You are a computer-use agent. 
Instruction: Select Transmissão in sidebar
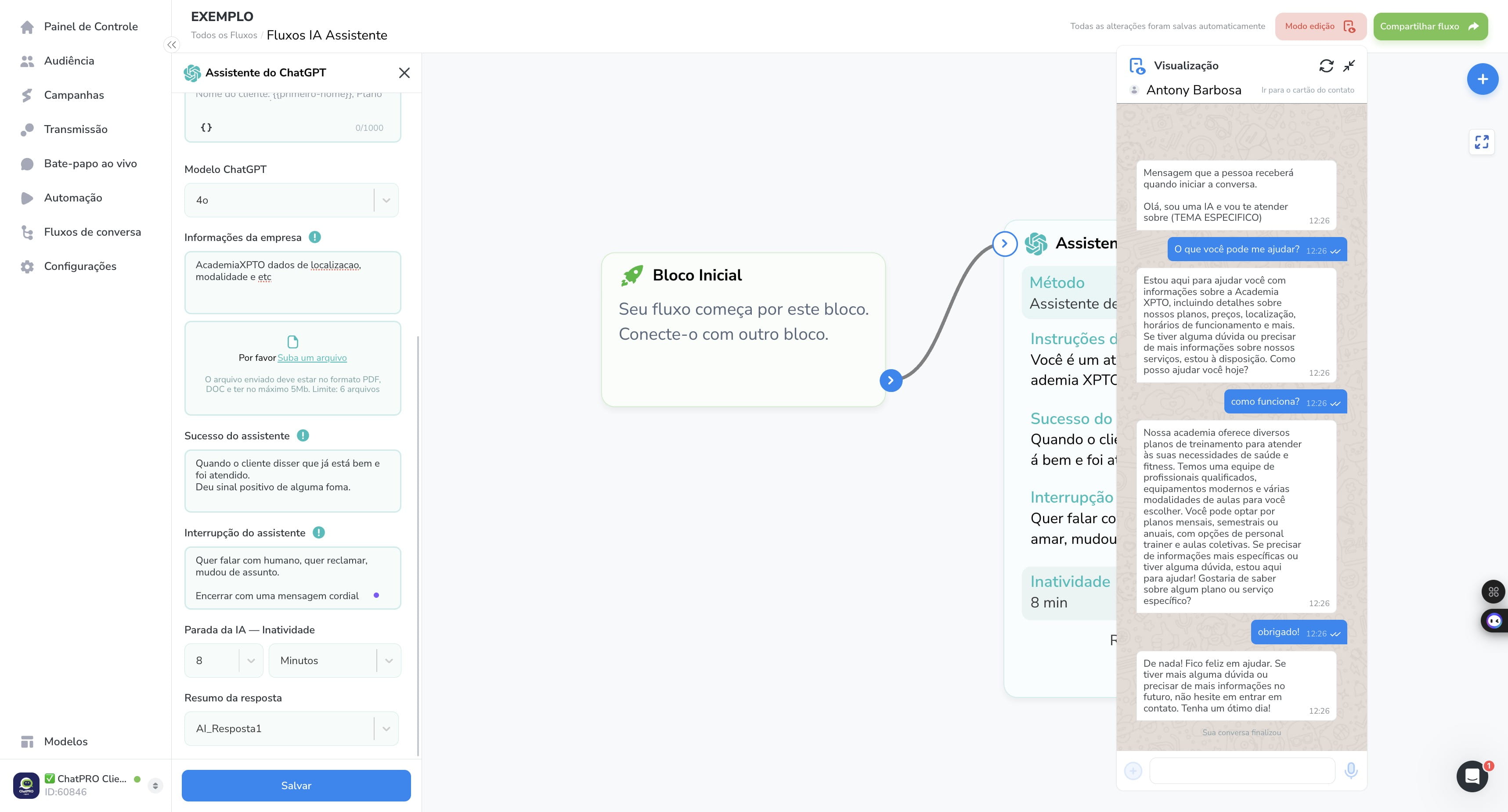coord(76,129)
